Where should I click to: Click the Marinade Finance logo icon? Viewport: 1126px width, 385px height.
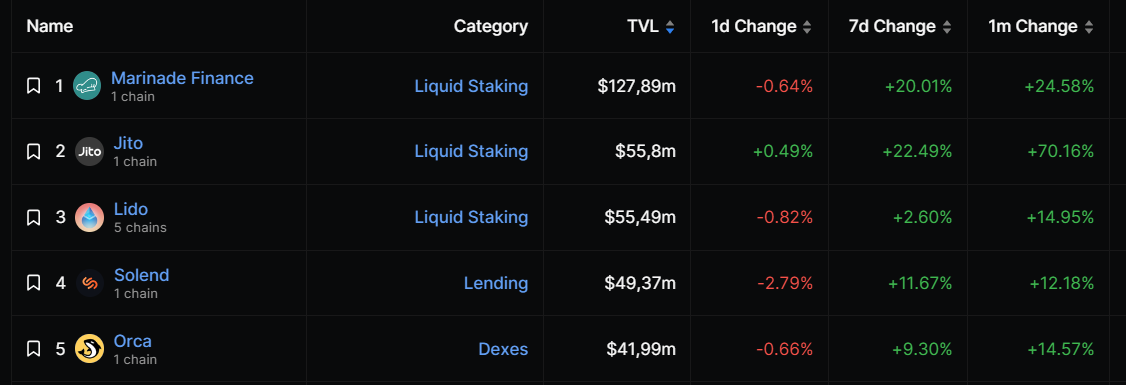click(x=88, y=86)
